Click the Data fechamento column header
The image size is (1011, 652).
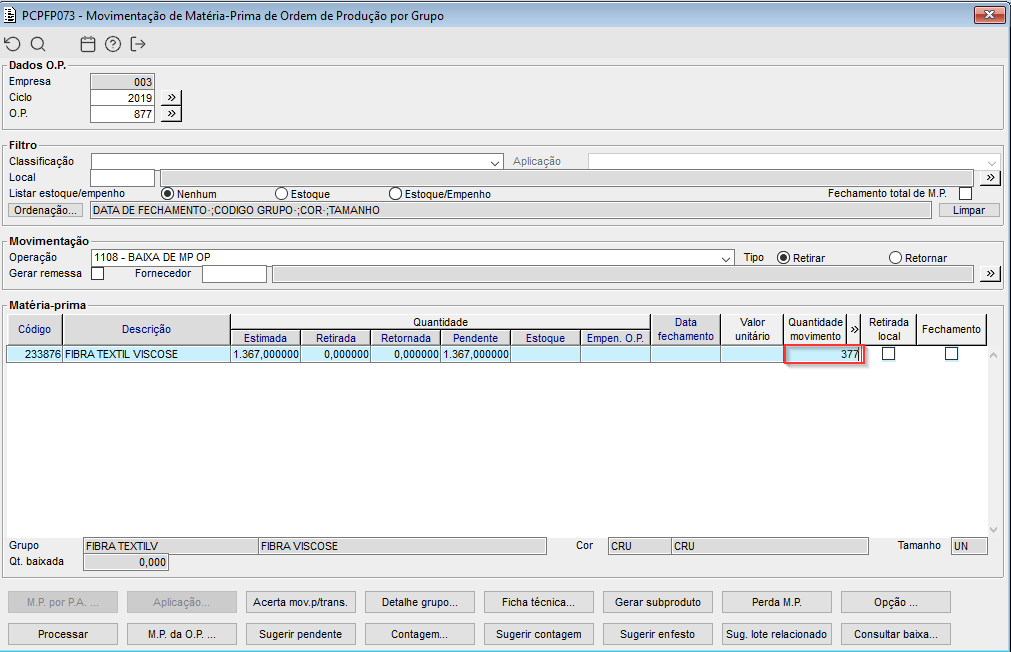685,329
